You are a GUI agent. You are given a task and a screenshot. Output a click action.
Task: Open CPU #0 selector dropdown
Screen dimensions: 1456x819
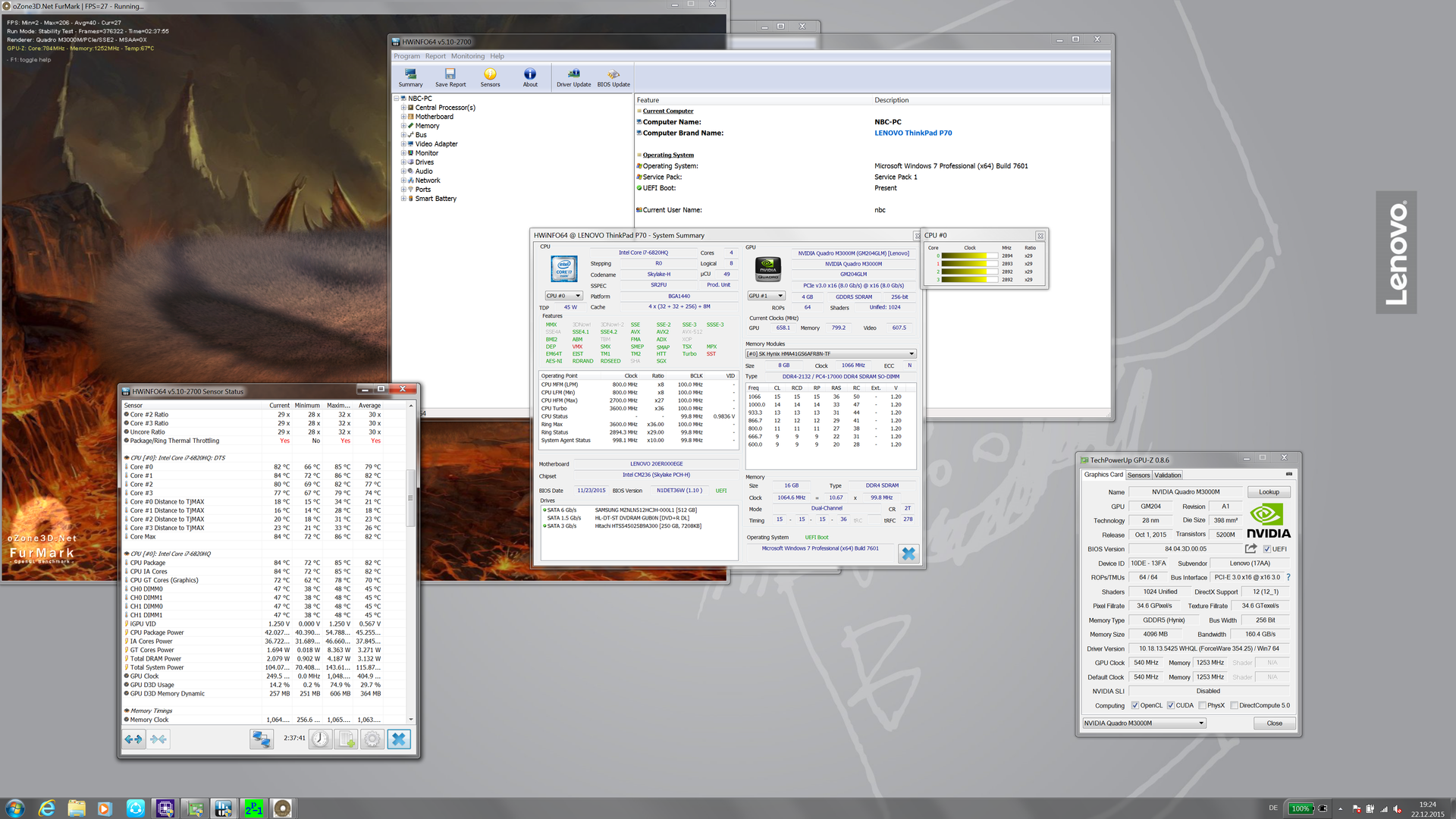tap(564, 296)
